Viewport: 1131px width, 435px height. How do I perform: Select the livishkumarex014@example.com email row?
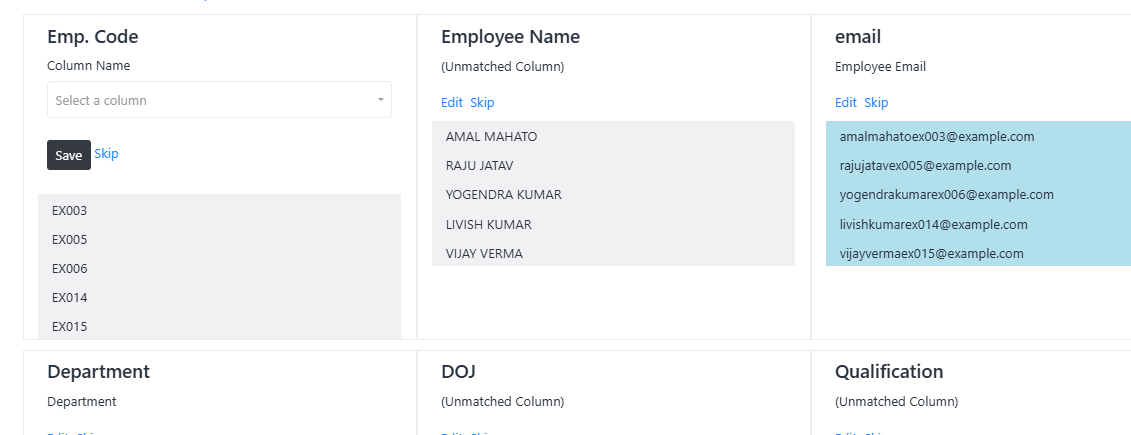(x=978, y=224)
